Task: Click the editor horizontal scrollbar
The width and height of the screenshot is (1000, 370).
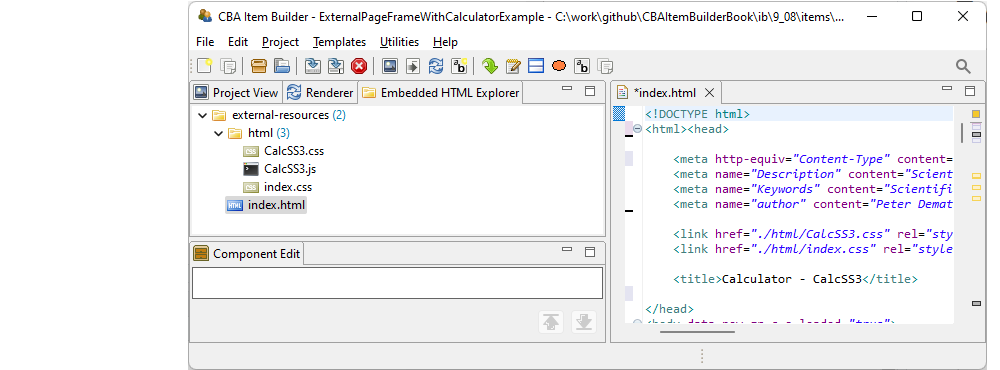Action: 697,331
